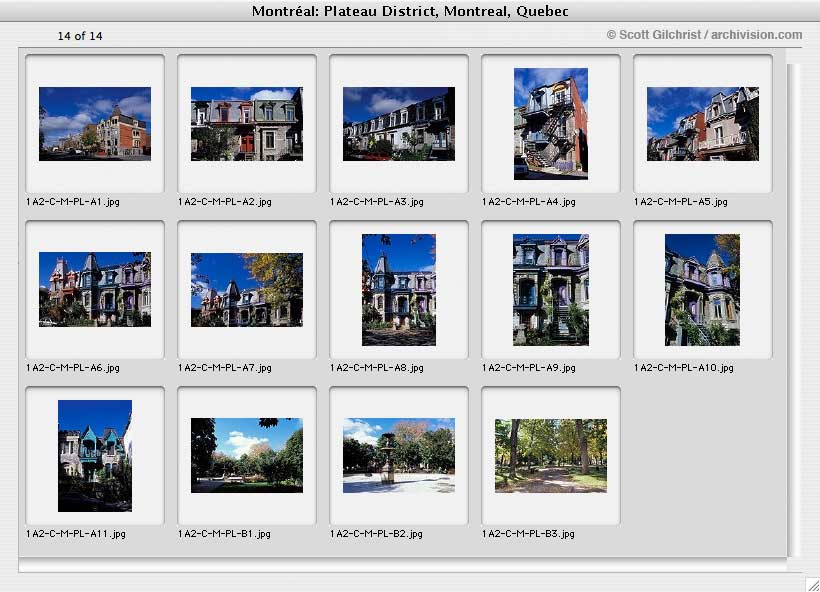Click the window resize grip corner

coord(812,585)
